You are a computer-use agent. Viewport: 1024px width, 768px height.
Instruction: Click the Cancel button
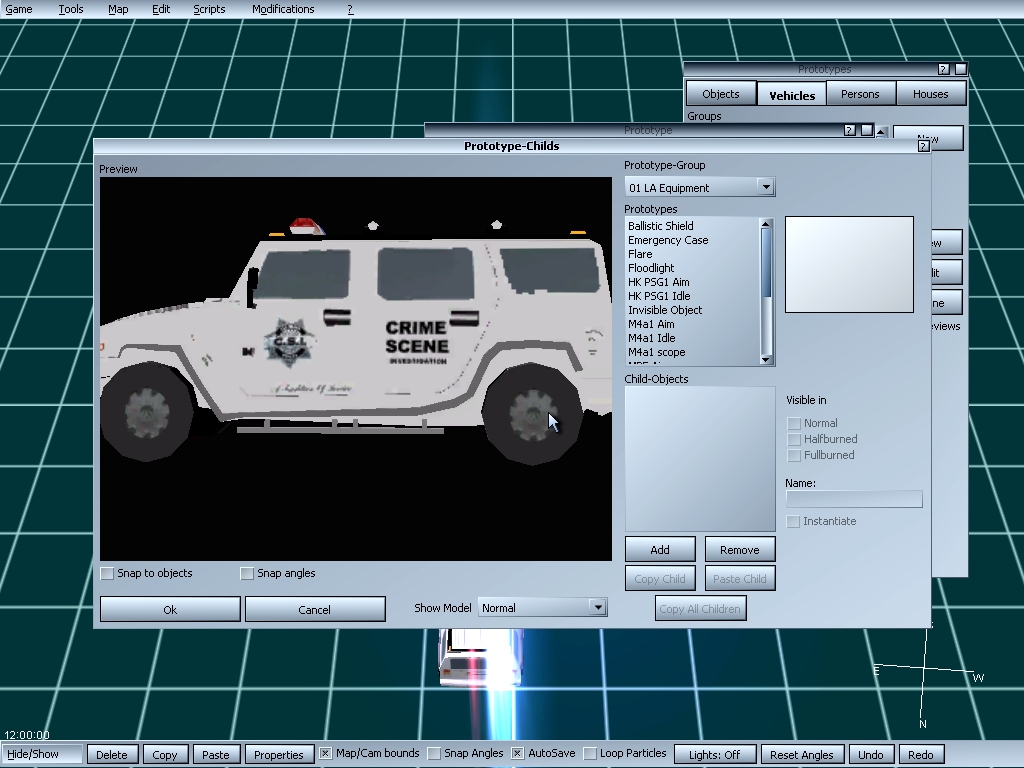pos(315,609)
